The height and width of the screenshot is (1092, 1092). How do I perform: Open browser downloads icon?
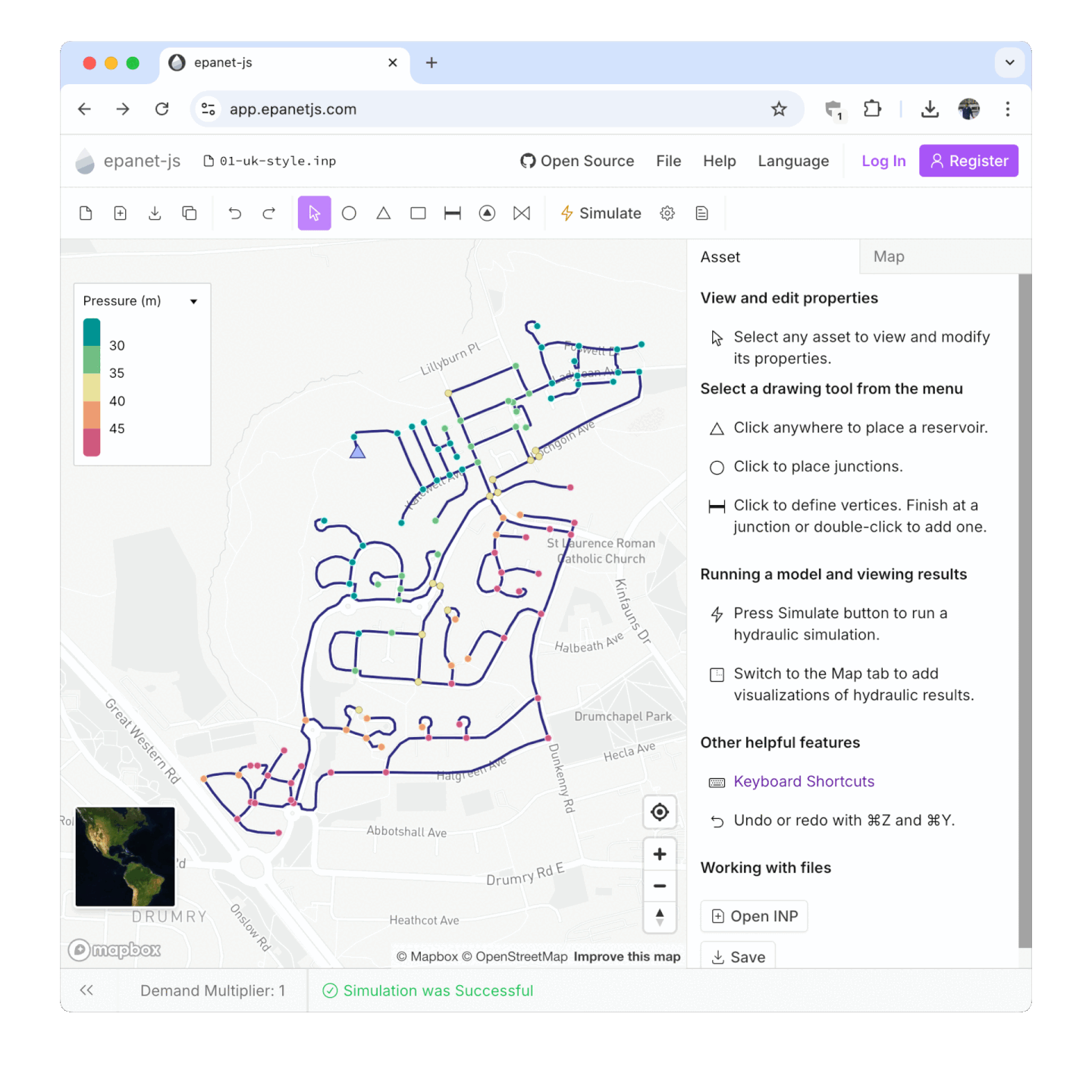(930, 109)
